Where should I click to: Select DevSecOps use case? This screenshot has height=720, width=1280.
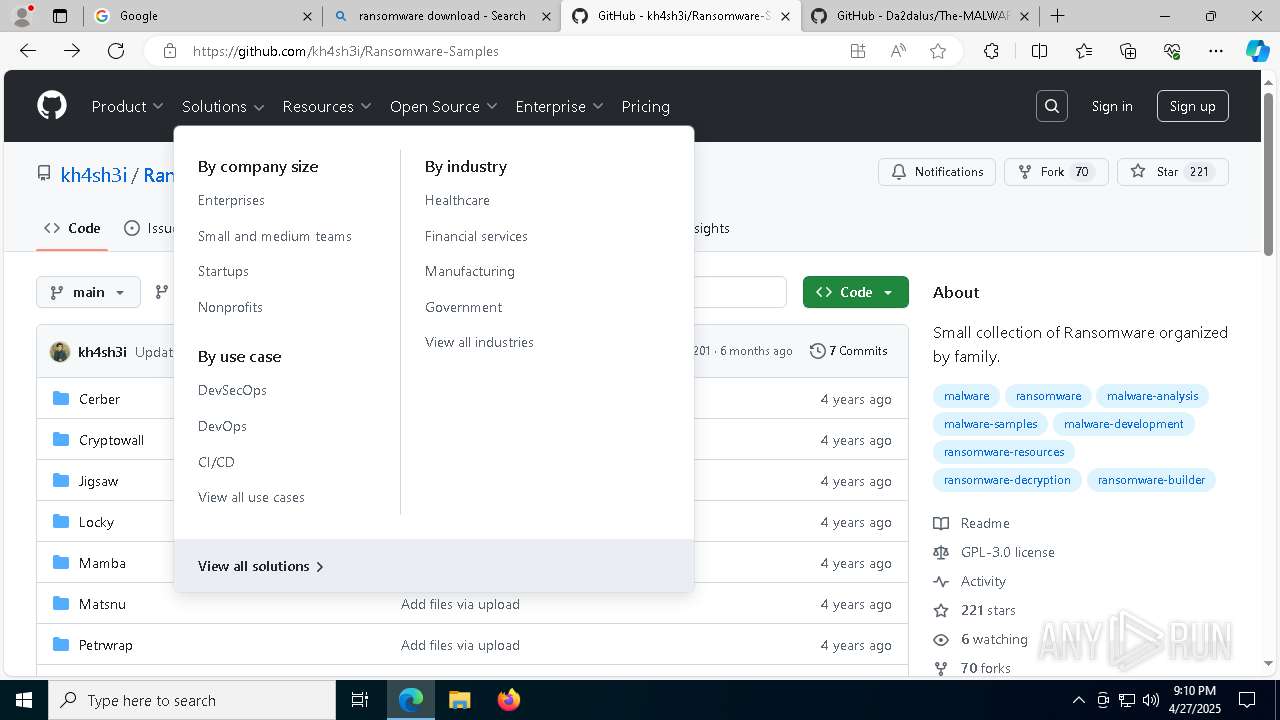pos(232,390)
